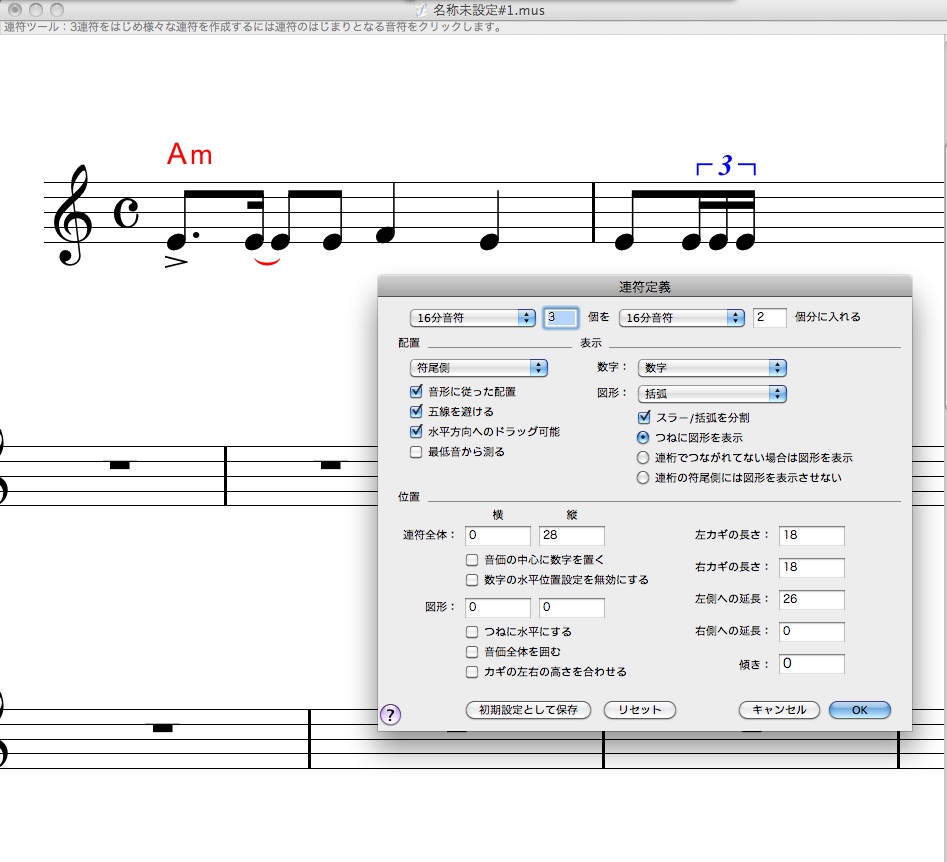Screen dimensions: 947x862
Task: Select つねに図形を表示 radio button
Action: tap(643, 437)
